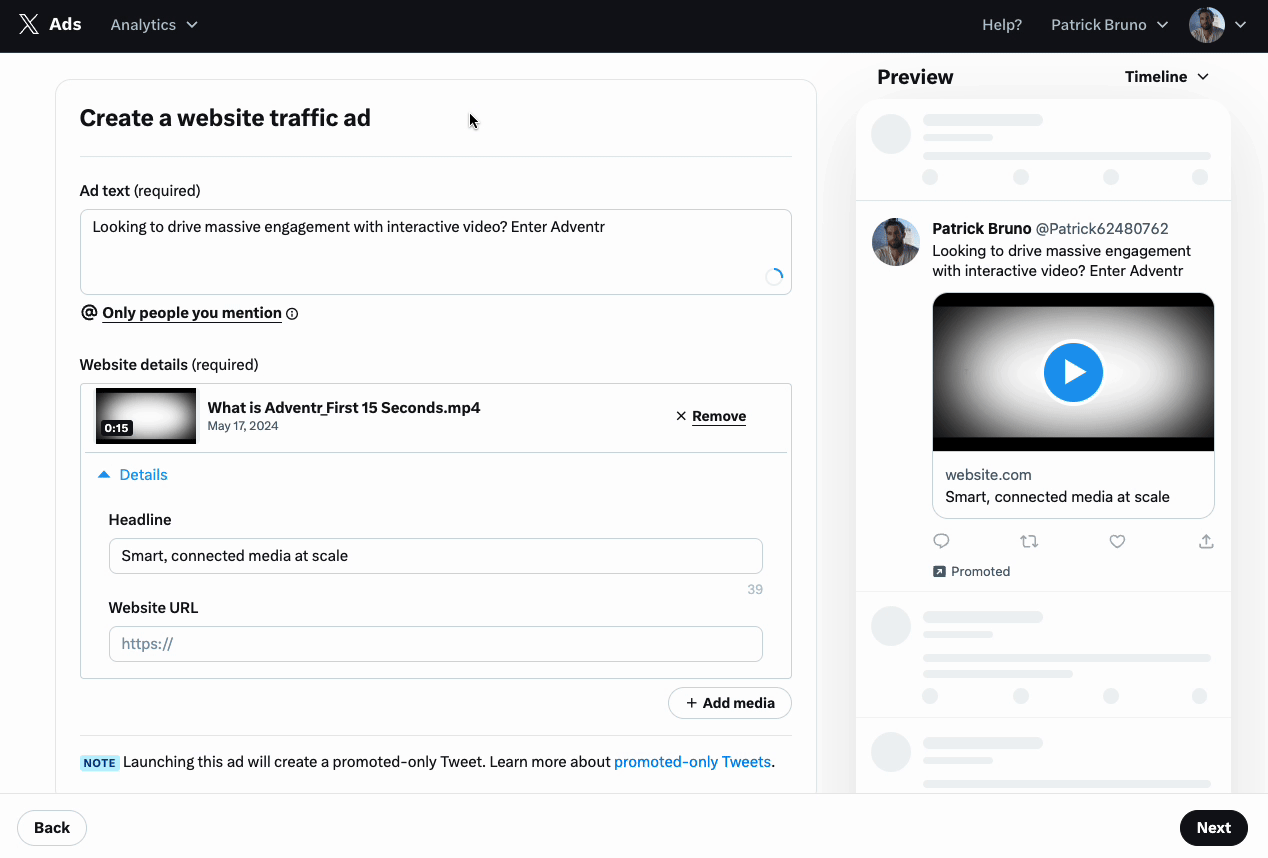
Task: Click the share icon in preview tweet
Action: [1206, 541]
